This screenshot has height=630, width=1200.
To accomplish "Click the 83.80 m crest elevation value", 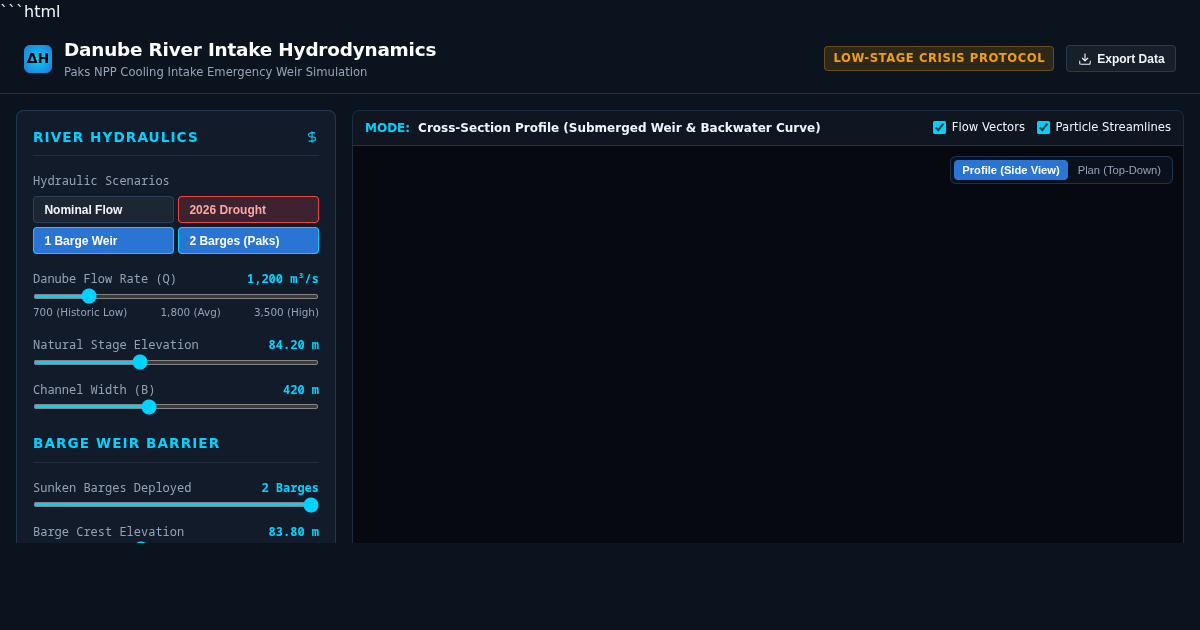I will tap(294, 532).
